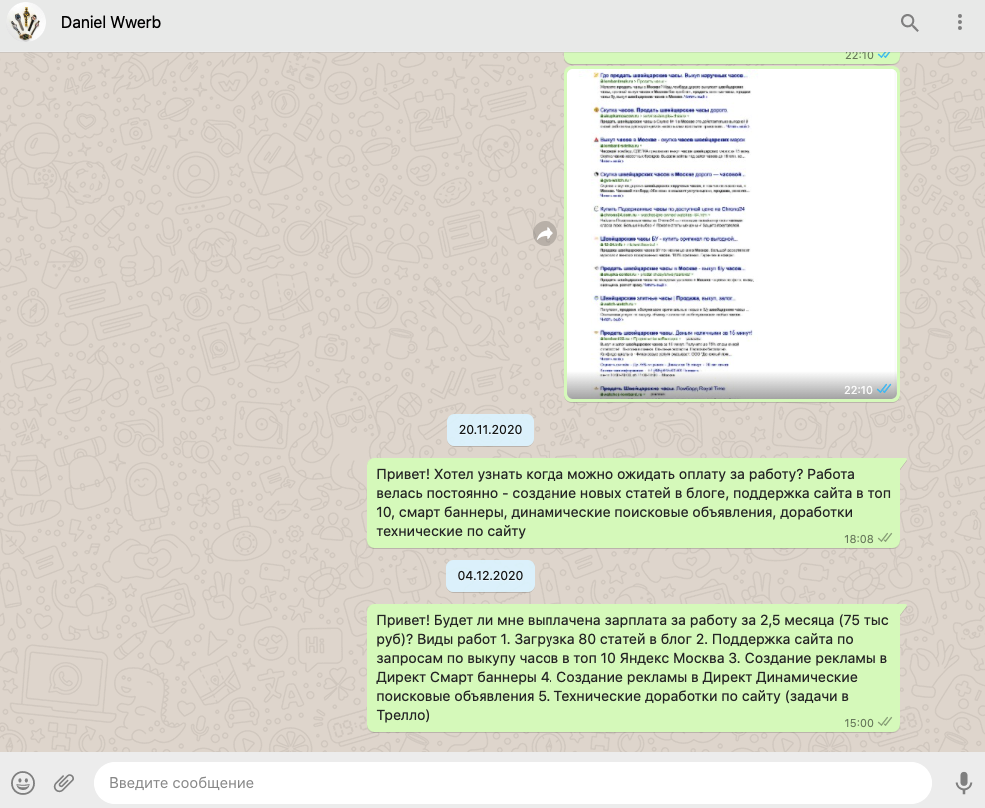This screenshot has width=985, height=808.
Task: Click the 04.12.2020 date label
Action: click(490, 575)
